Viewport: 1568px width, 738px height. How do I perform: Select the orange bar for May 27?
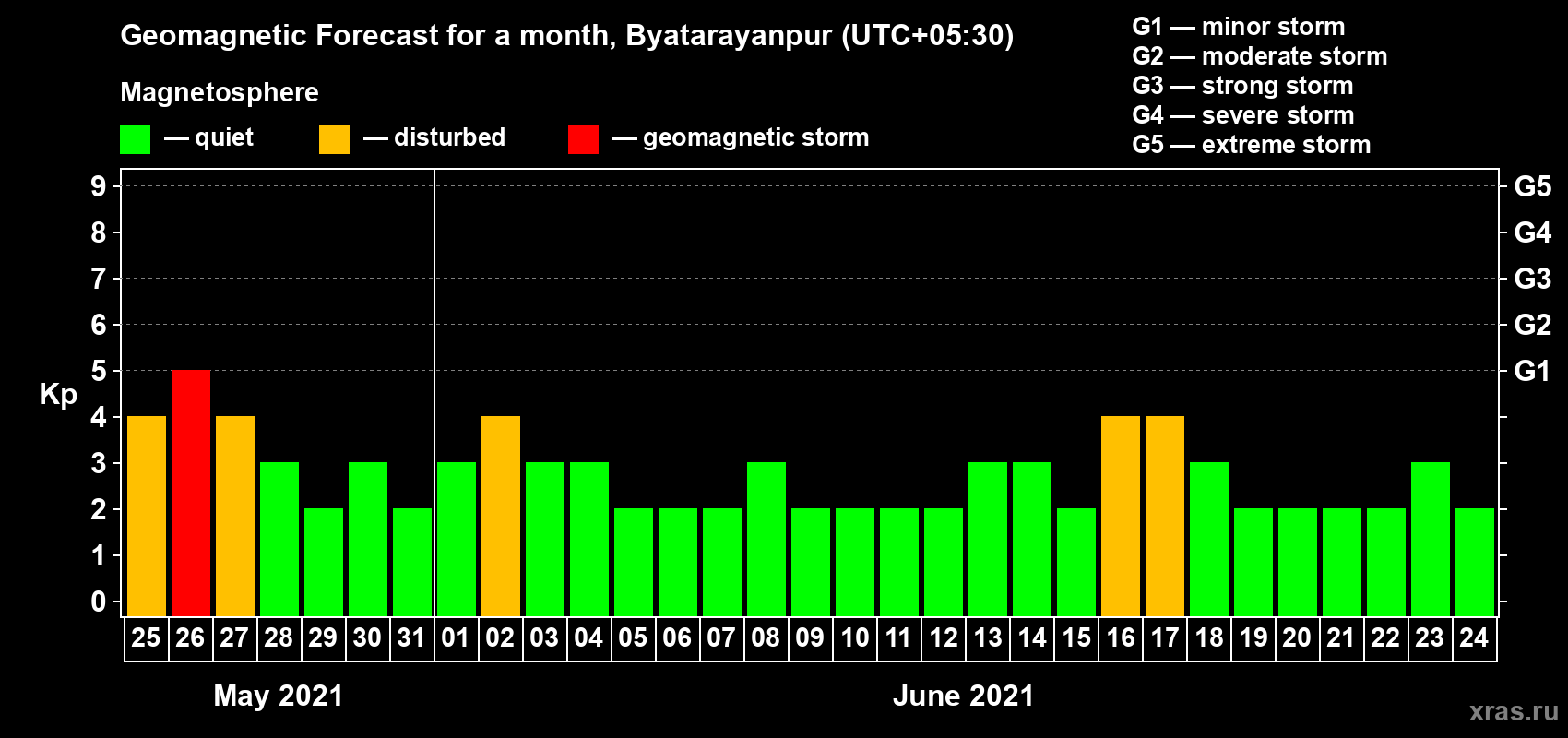point(235,517)
